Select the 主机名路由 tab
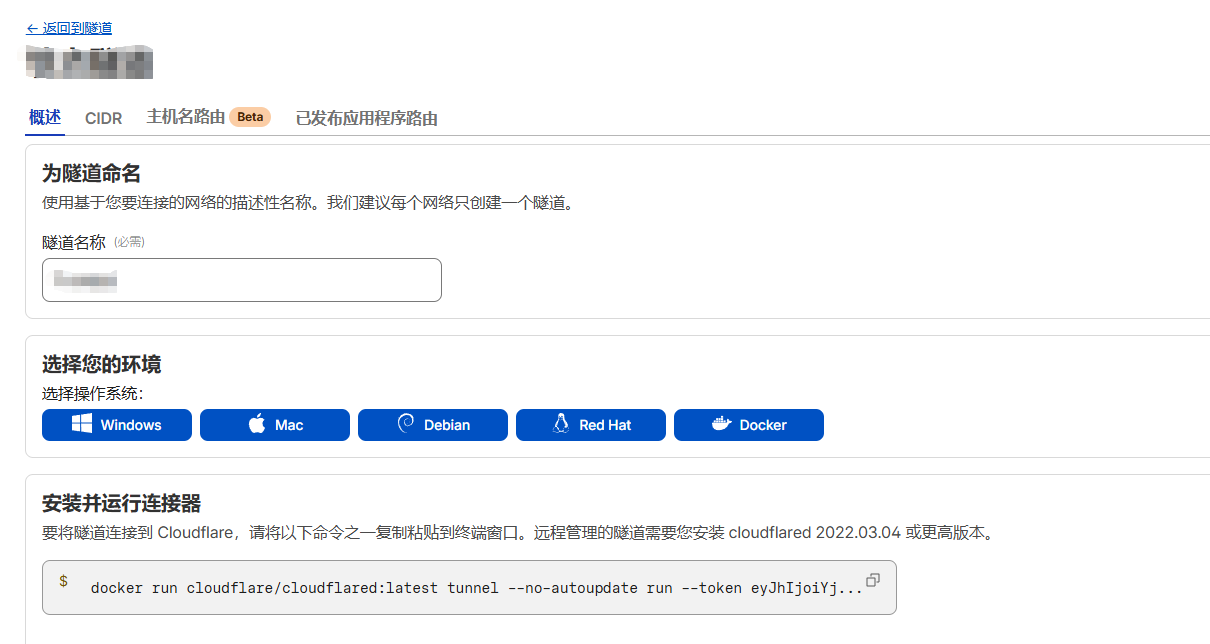Viewport: 1210px width, 644px height. 185,117
